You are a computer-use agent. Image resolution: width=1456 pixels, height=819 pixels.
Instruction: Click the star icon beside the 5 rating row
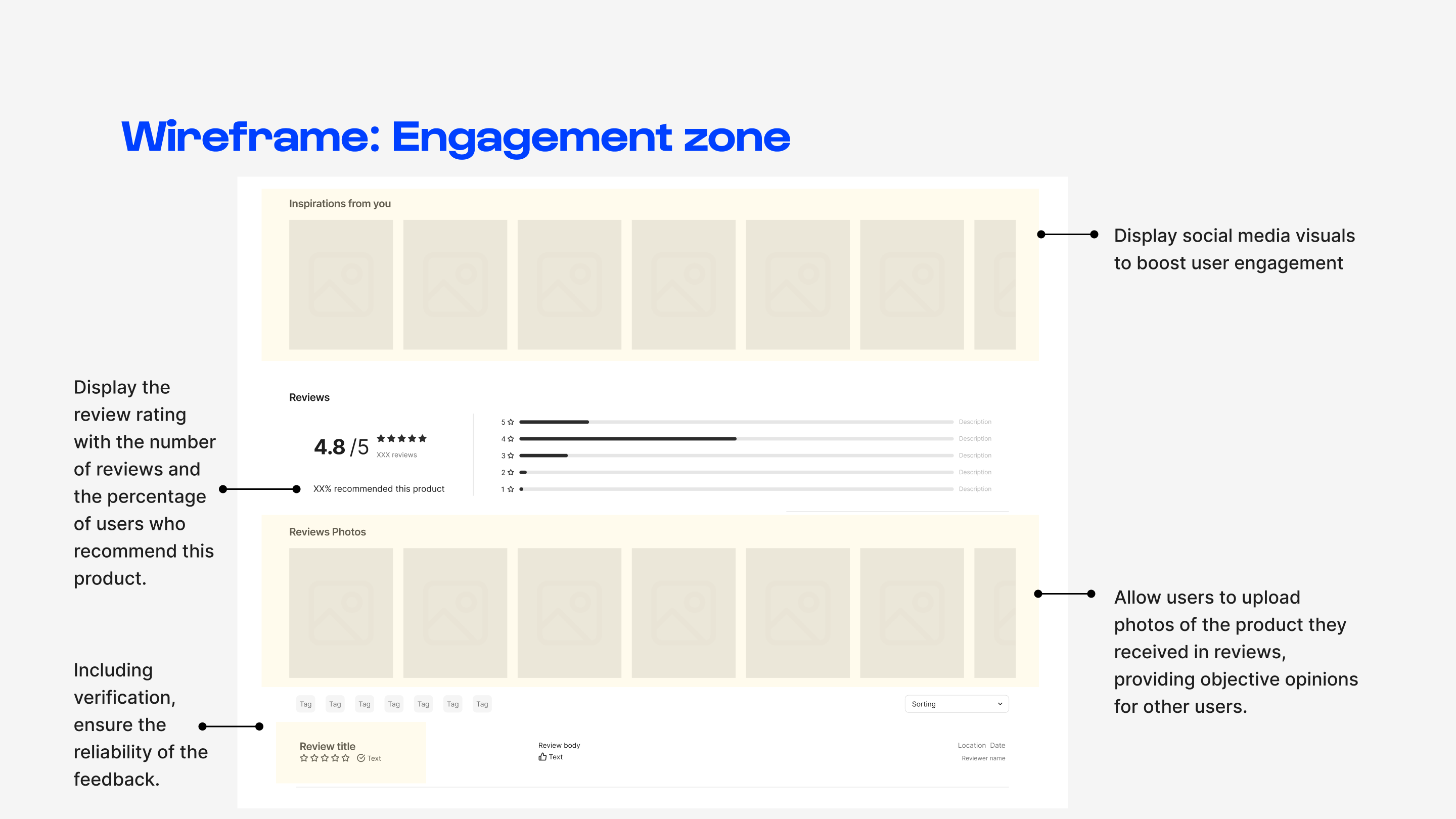511,422
